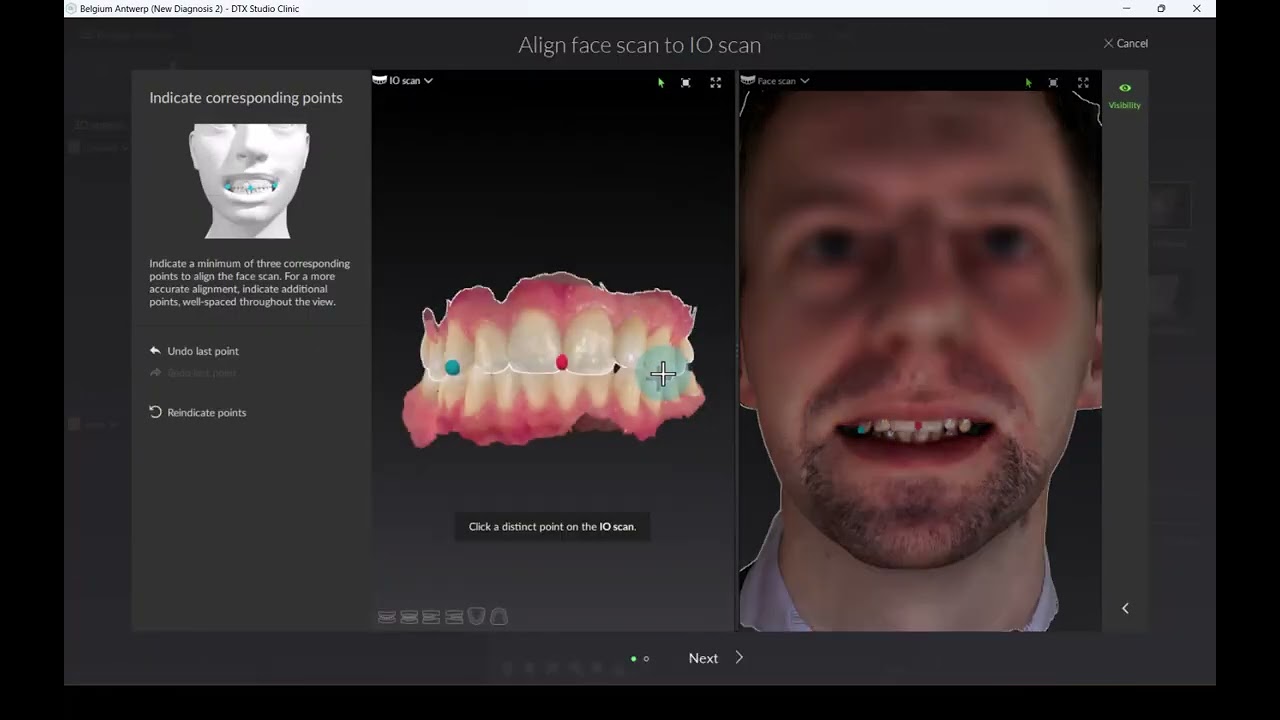Collapse the right side panel arrow
1280x720 pixels.
pyautogui.click(x=1125, y=608)
